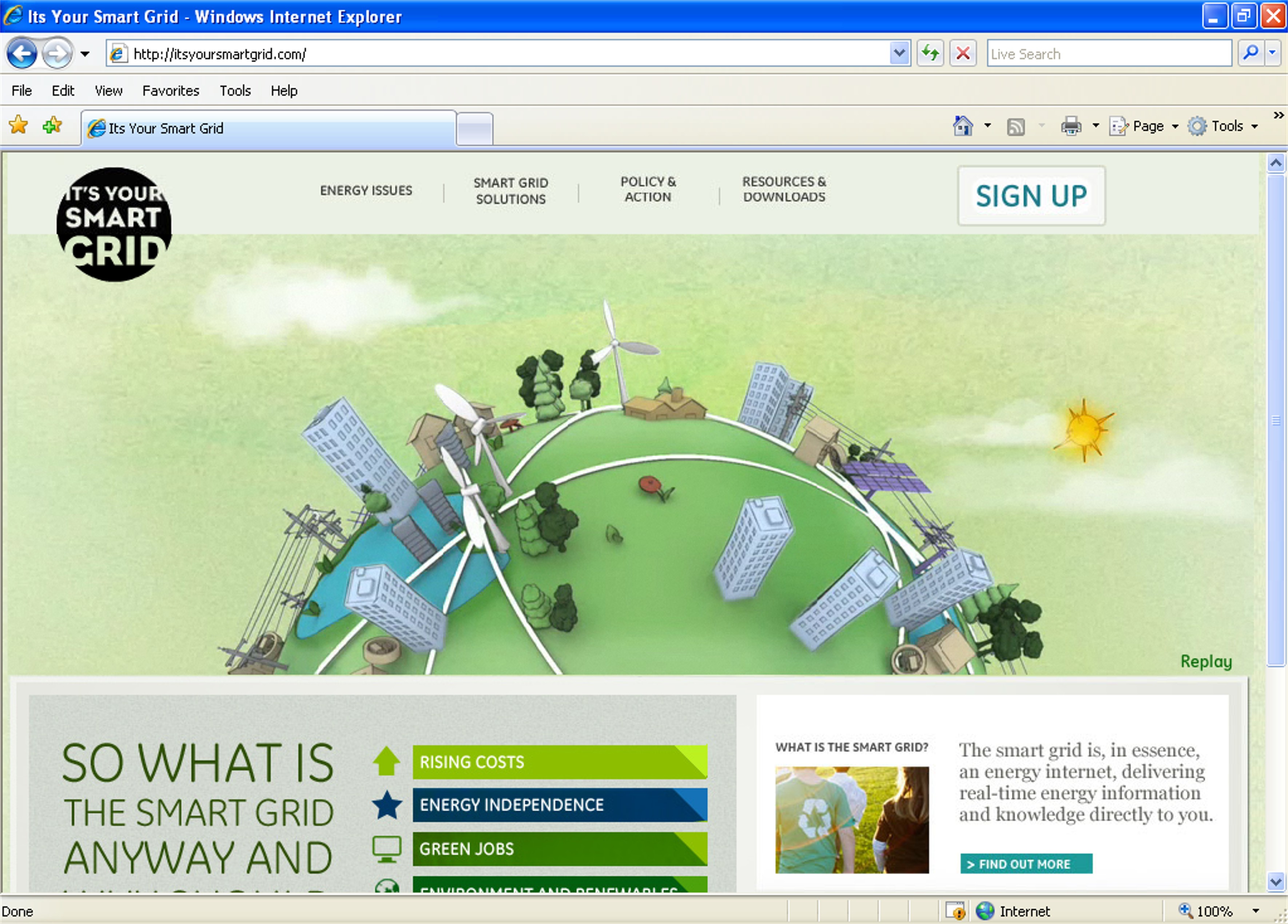Viewport: 1288px width, 924px height.
Task: Open the Tools menu in menu bar
Action: [x=235, y=90]
